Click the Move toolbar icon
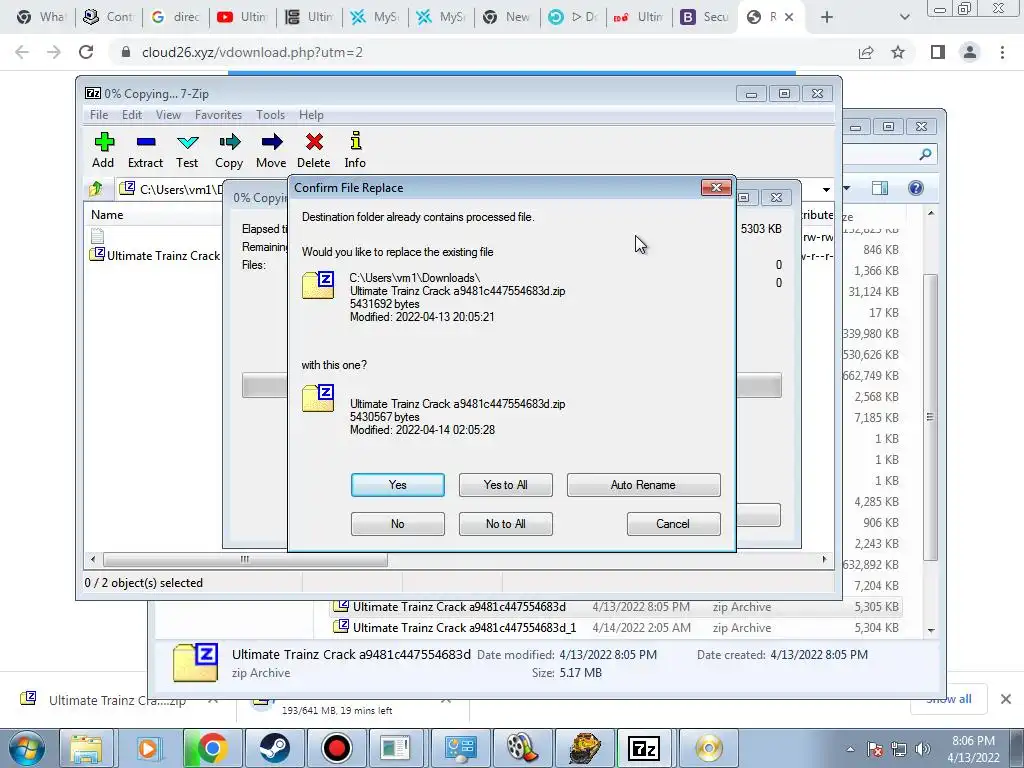The image size is (1024, 768). tap(271, 150)
